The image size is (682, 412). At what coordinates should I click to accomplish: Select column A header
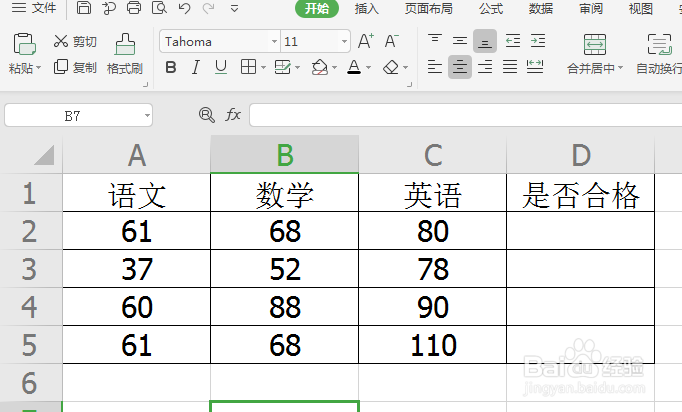point(137,155)
